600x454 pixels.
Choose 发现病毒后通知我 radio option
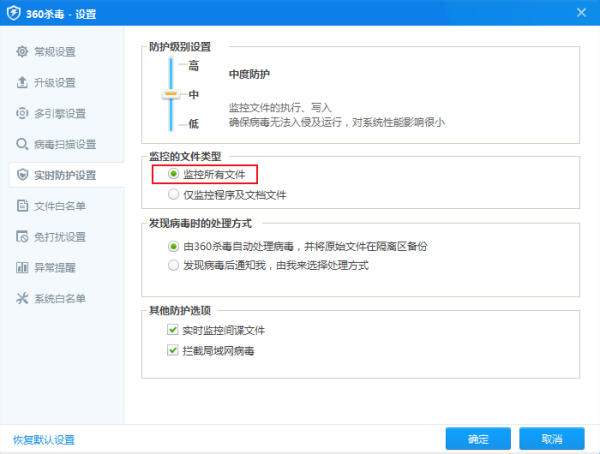tap(174, 266)
